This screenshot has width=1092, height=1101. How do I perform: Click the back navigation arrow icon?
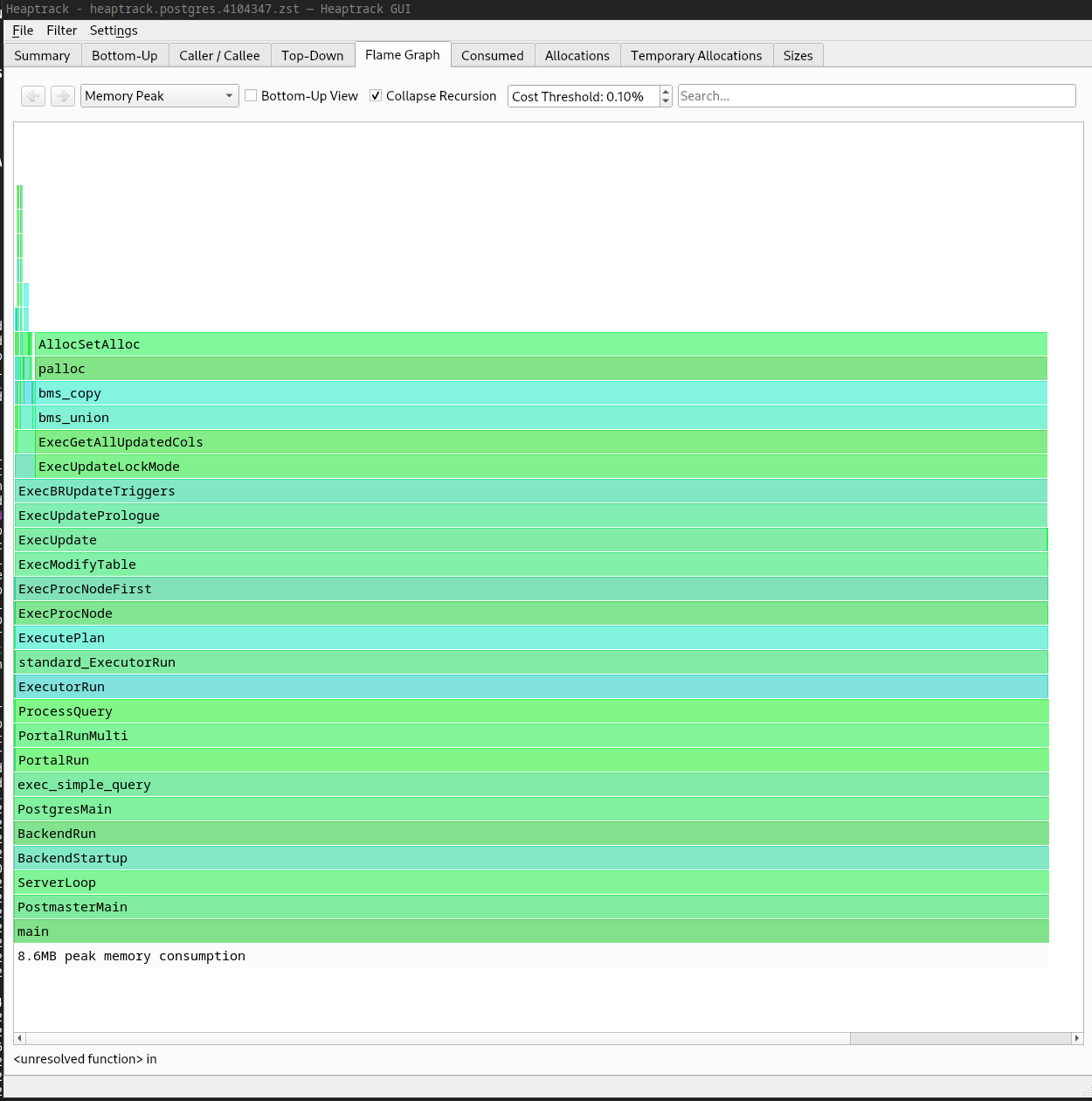pyautogui.click(x=33, y=96)
